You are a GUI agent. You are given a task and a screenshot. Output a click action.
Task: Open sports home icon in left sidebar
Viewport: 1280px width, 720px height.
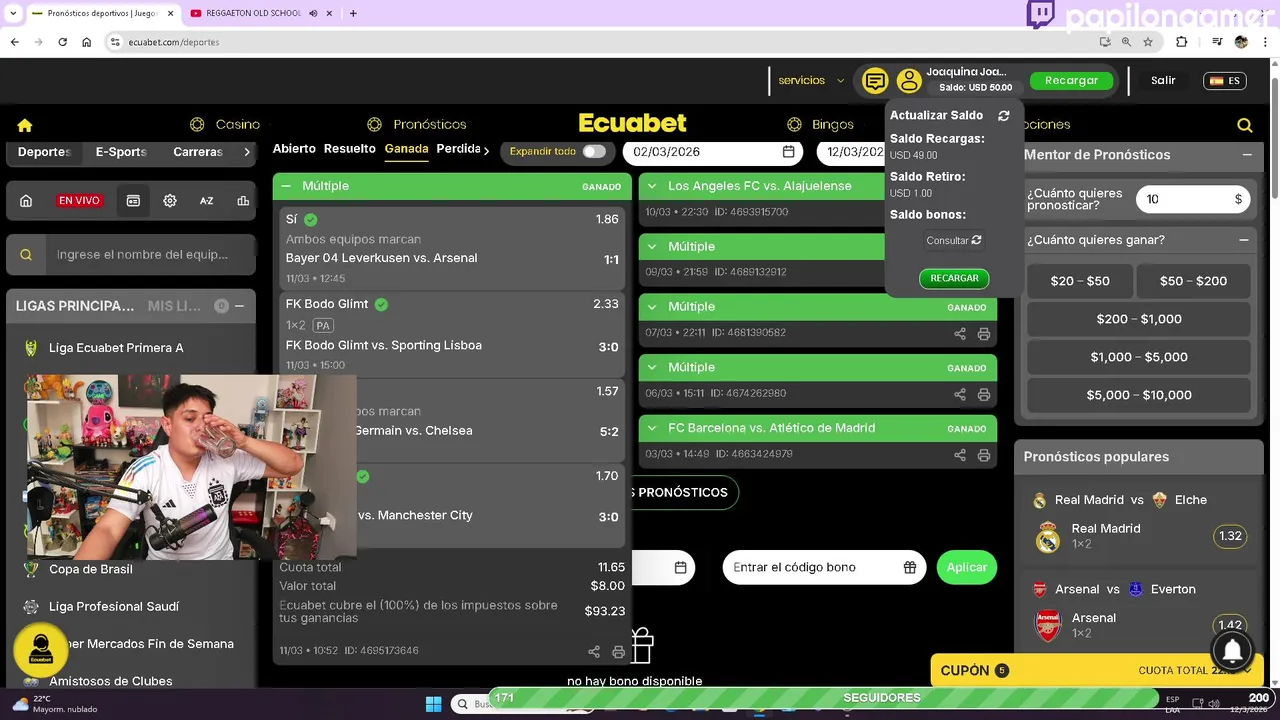26,200
